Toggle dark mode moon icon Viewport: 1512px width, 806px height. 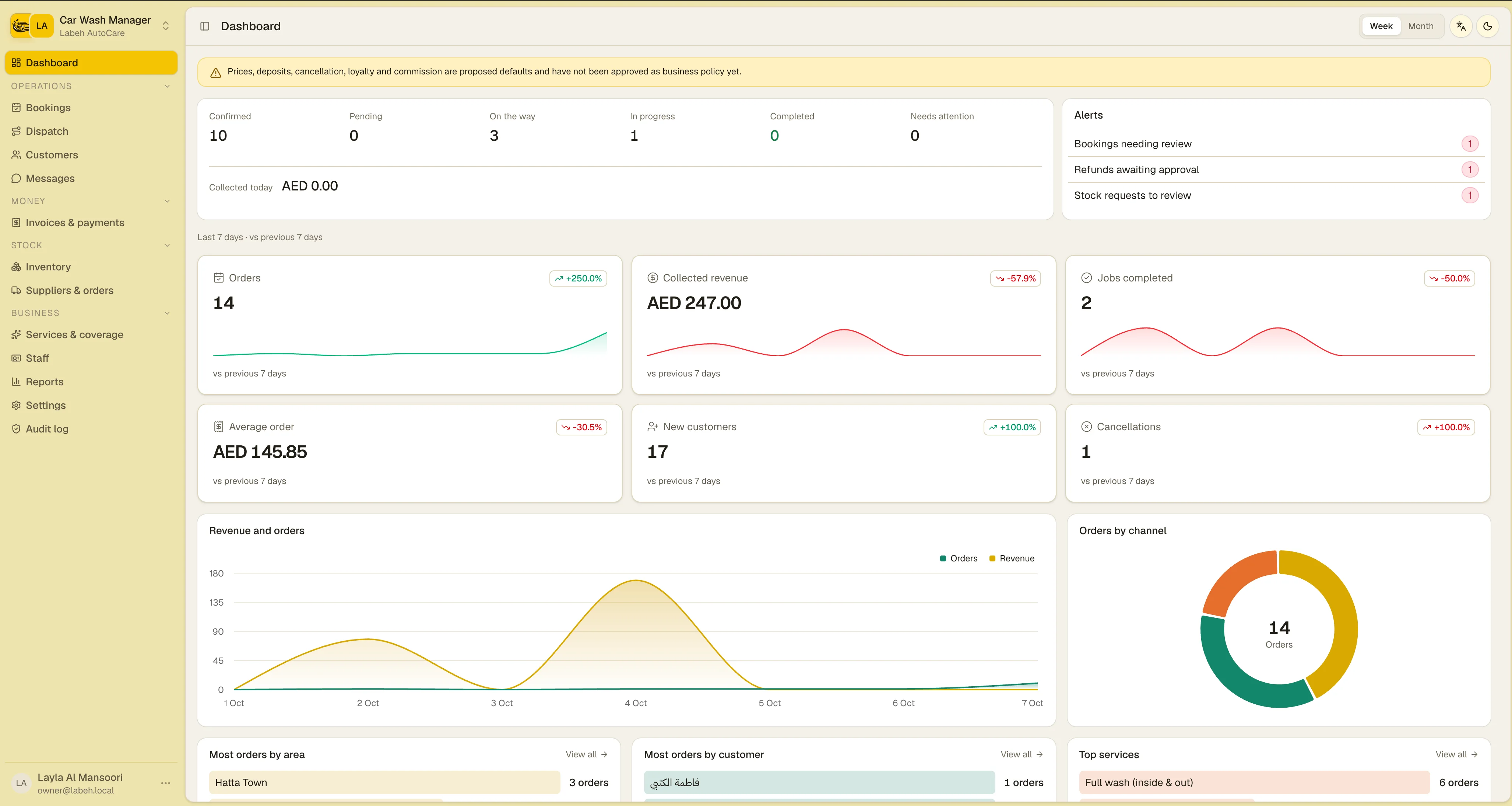1487,27
